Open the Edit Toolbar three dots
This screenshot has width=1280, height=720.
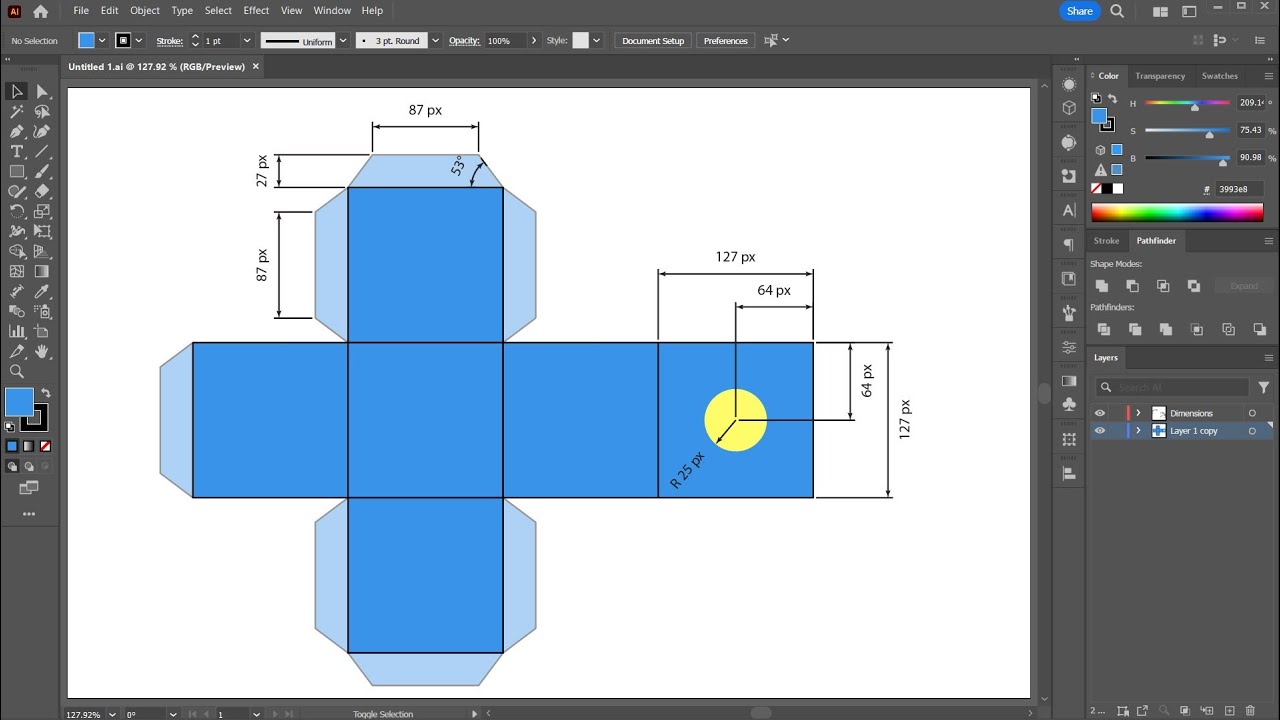tap(29, 514)
